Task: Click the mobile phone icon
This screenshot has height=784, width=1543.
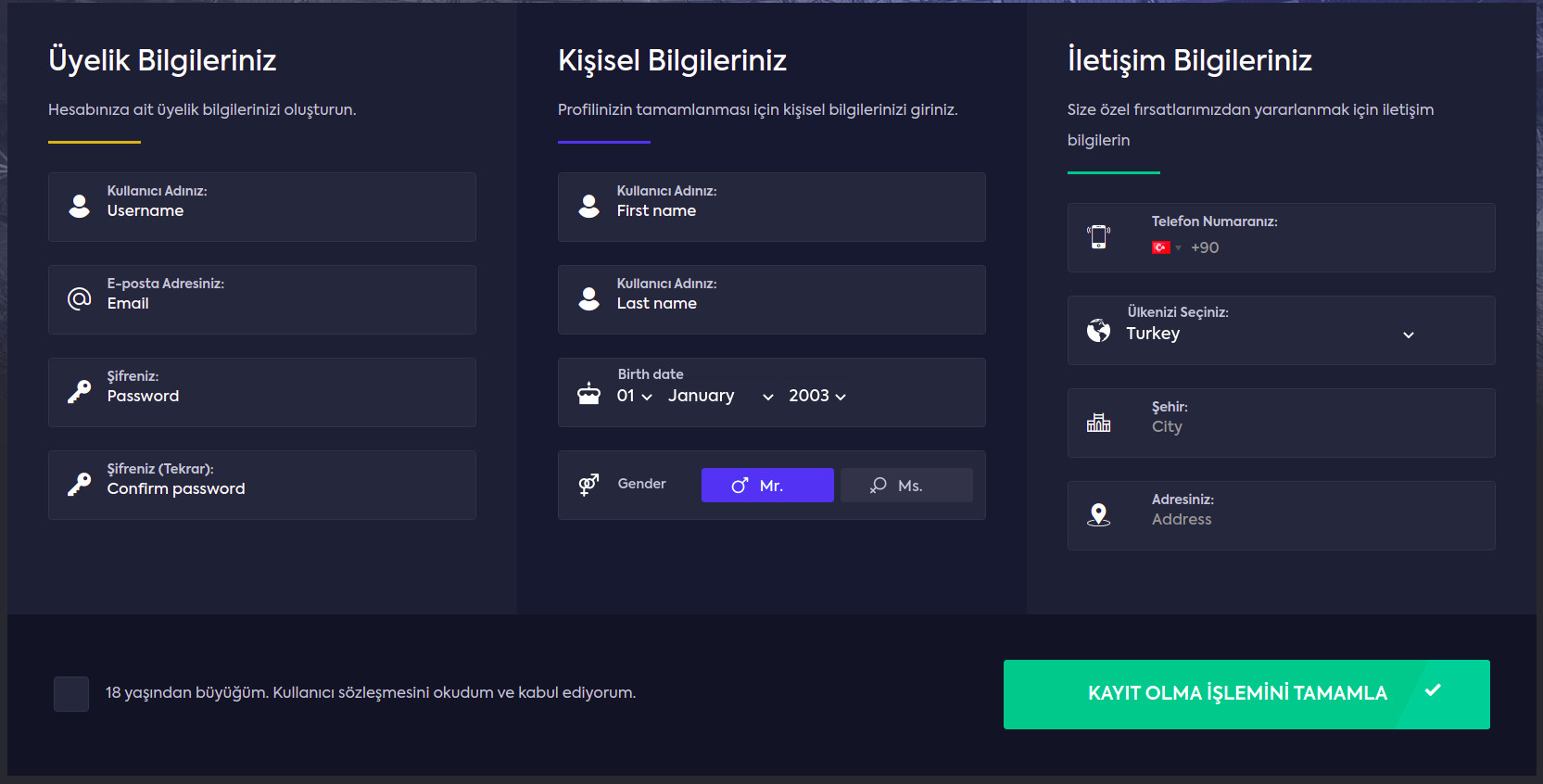Action: [x=1099, y=237]
